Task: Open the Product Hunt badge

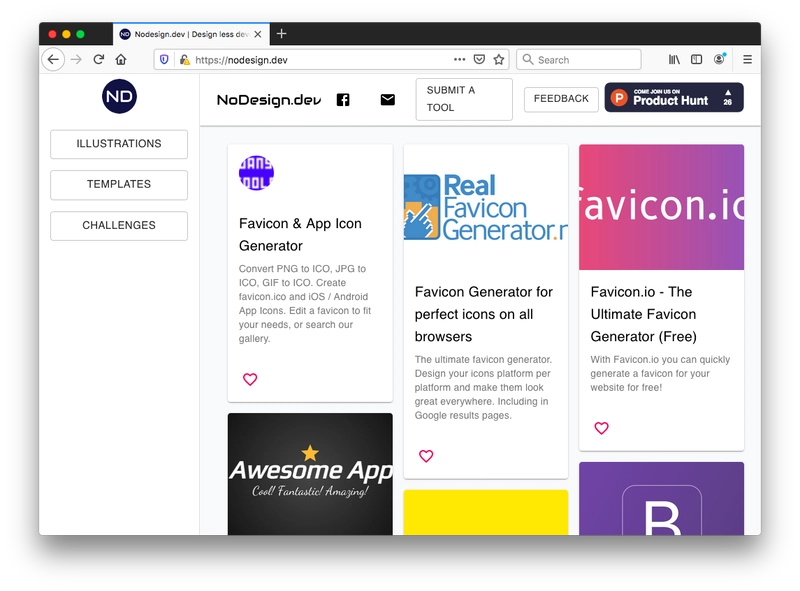Action: tap(674, 97)
